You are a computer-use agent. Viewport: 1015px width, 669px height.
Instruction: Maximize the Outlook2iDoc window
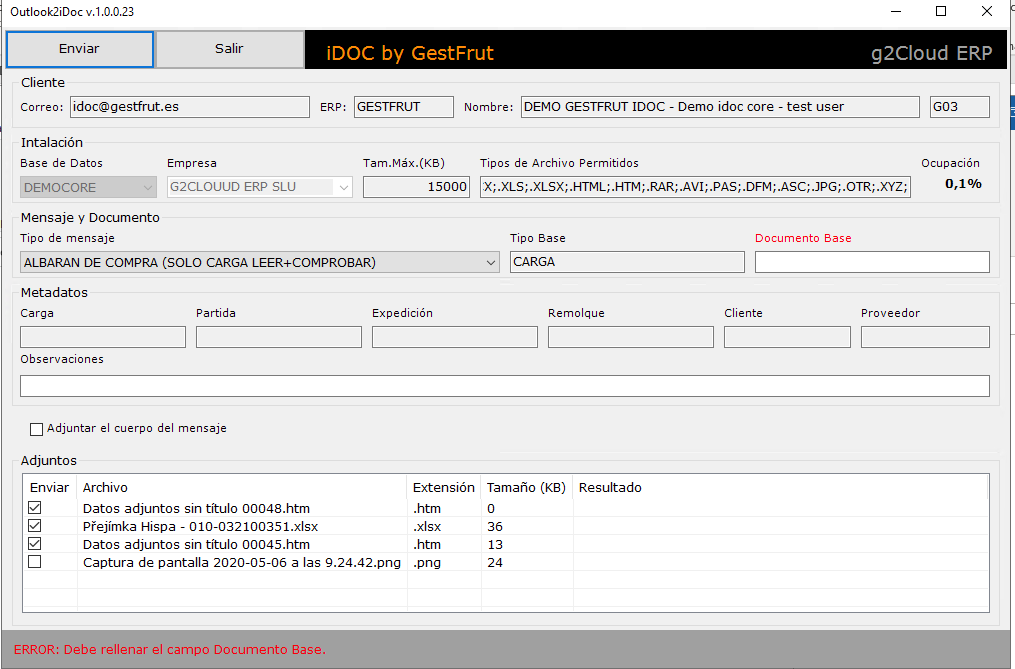point(941,11)
